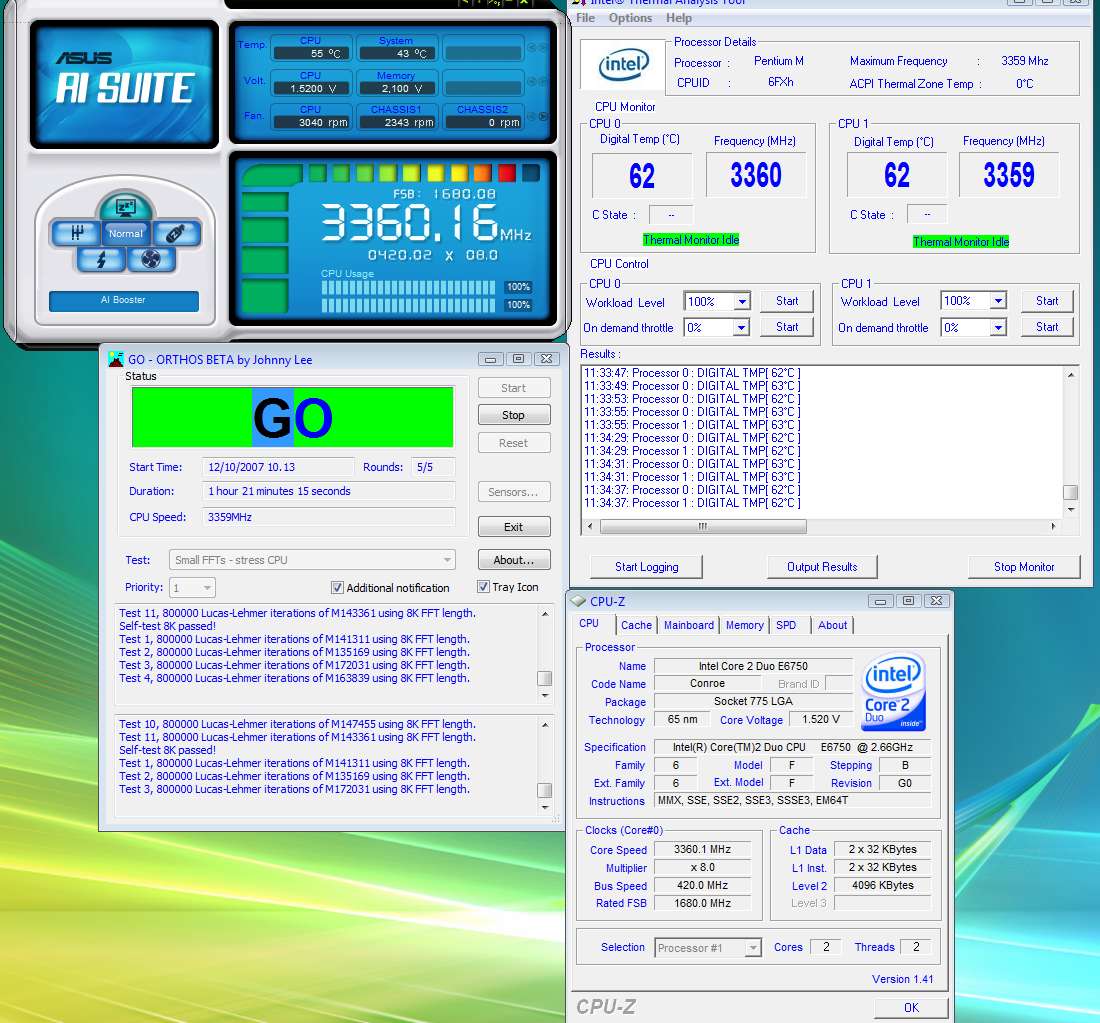The height and width of the screenshot is (1023, 1100).
Task: Open CPU 1 On demand throttle dropdown
Action: coord(998,328)
